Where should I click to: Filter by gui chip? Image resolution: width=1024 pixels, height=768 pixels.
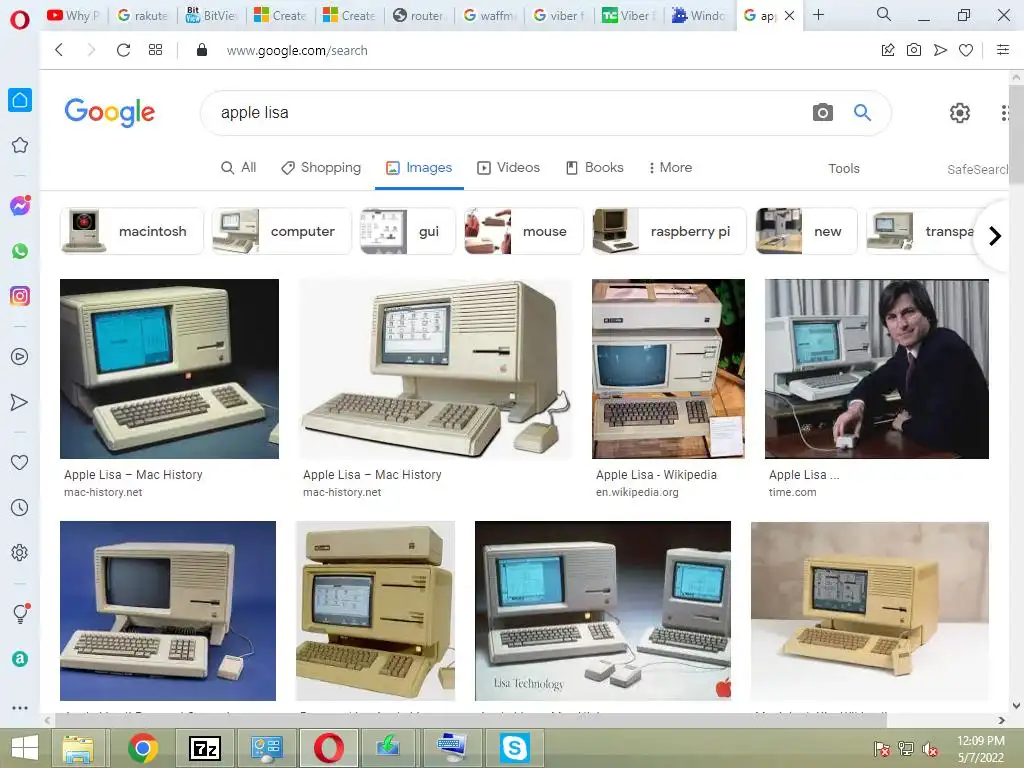point(408,231)
